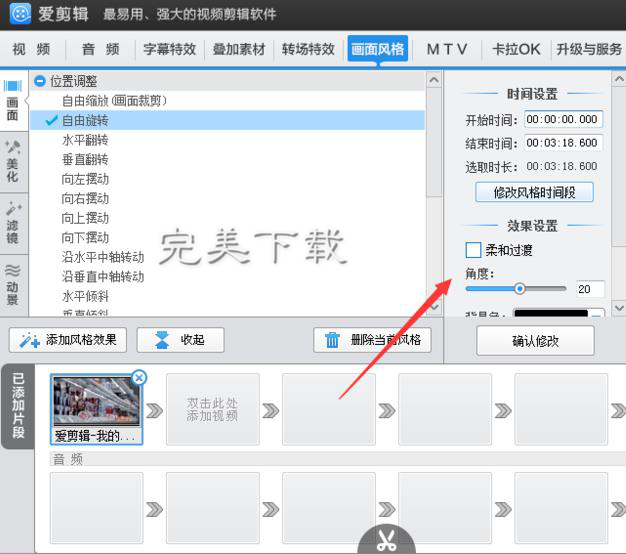Remove the 爱剪辑-我的 clip with X icon

point(139,377)
